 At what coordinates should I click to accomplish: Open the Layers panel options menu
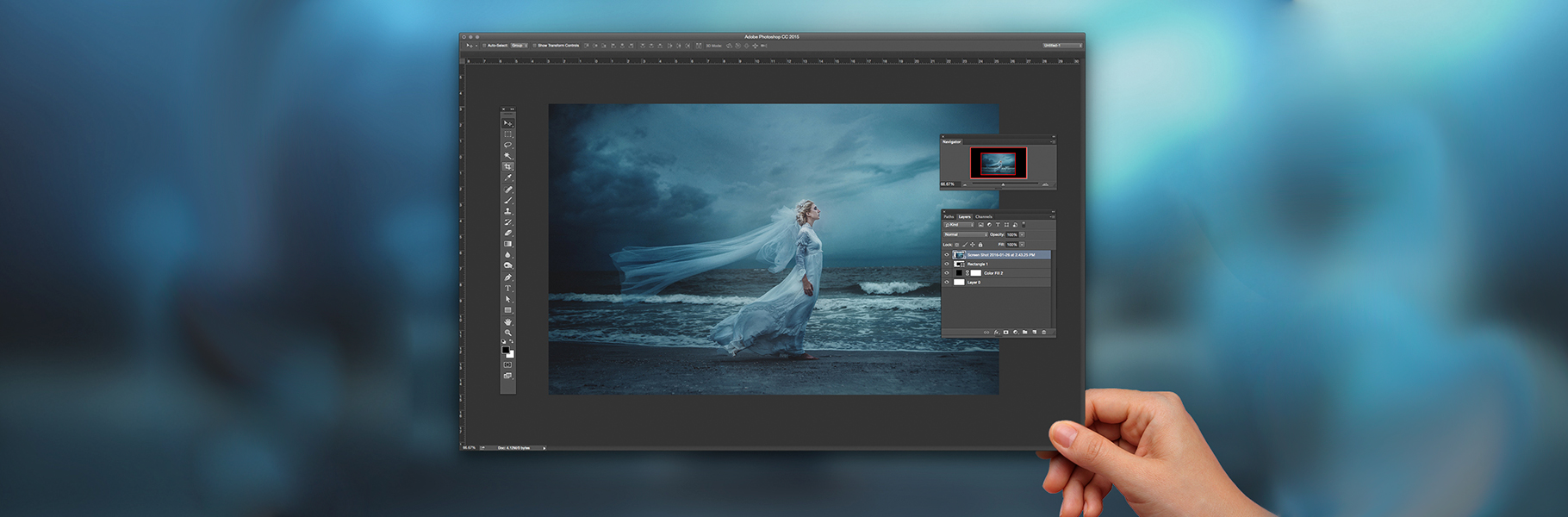coord(1053,216)
